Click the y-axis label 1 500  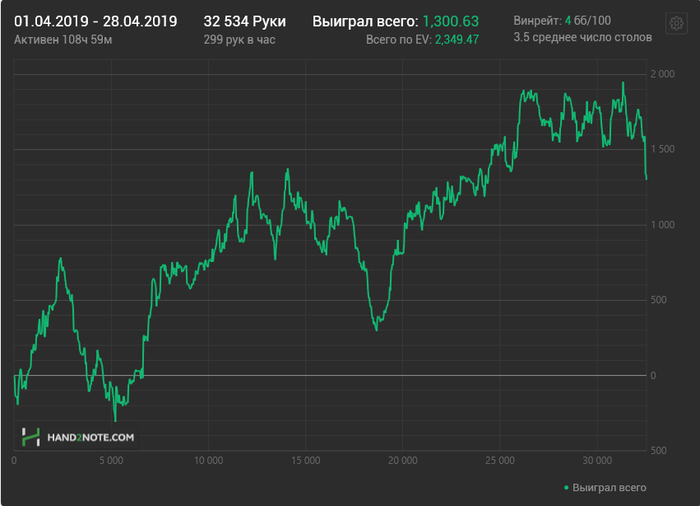[662, 149]
